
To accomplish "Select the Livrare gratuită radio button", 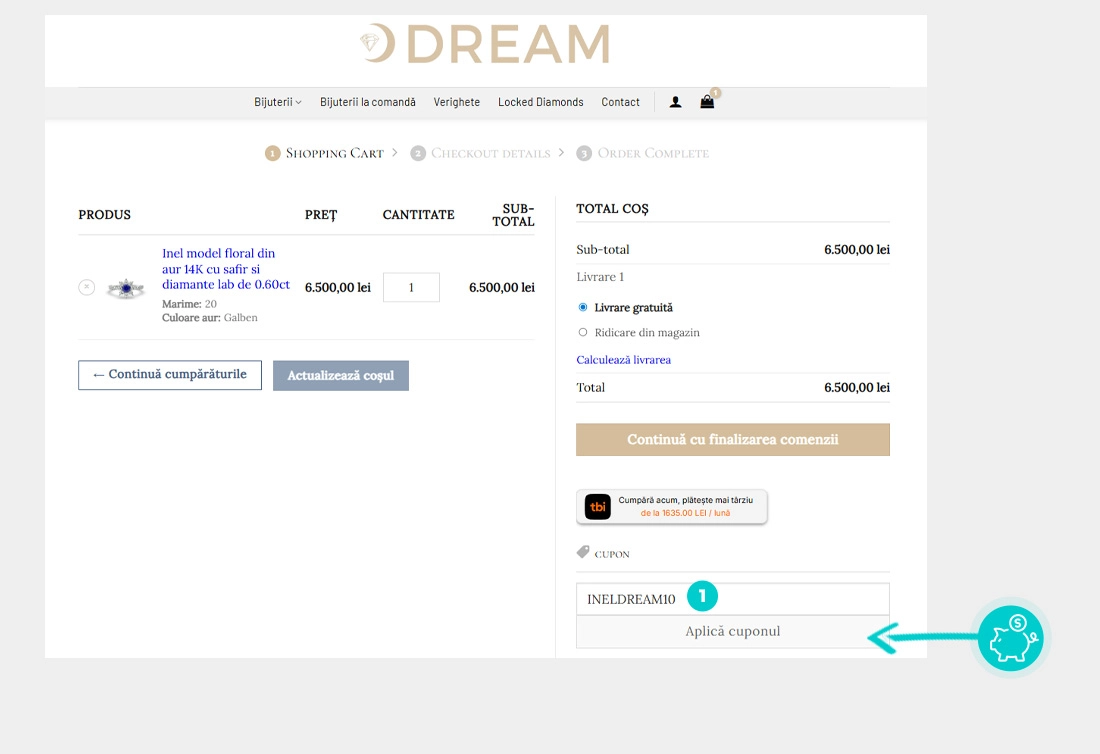I will coord(583,307).
